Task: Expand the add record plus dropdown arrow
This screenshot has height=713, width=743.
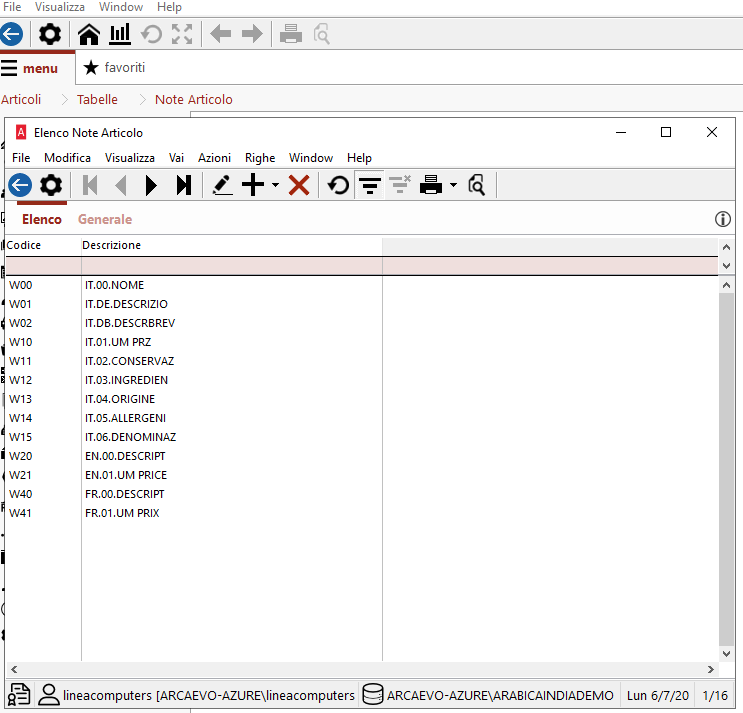Action: tap(275, 185)
